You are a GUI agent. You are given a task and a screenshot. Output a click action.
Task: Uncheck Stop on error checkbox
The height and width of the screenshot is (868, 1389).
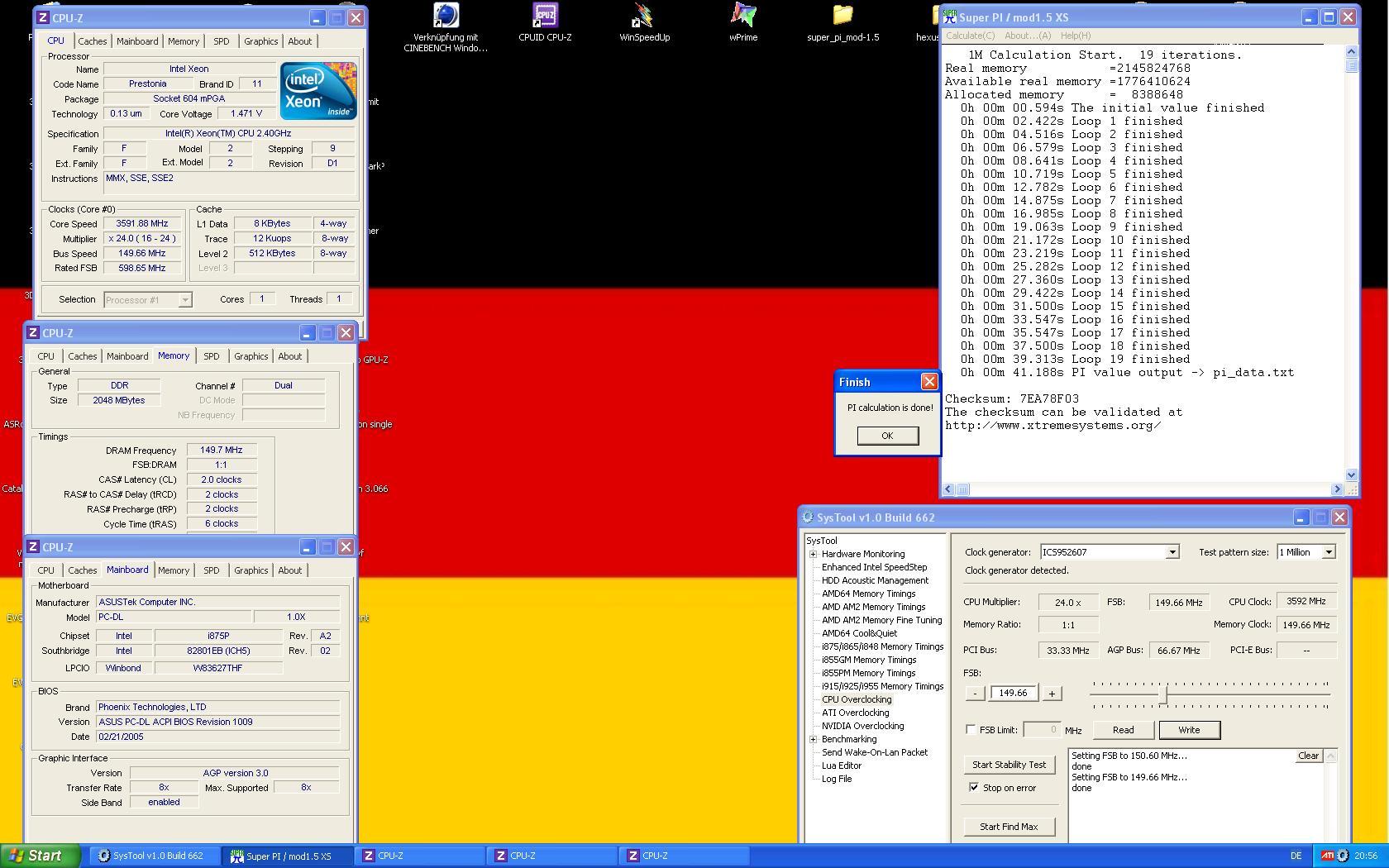pos(974,787)
